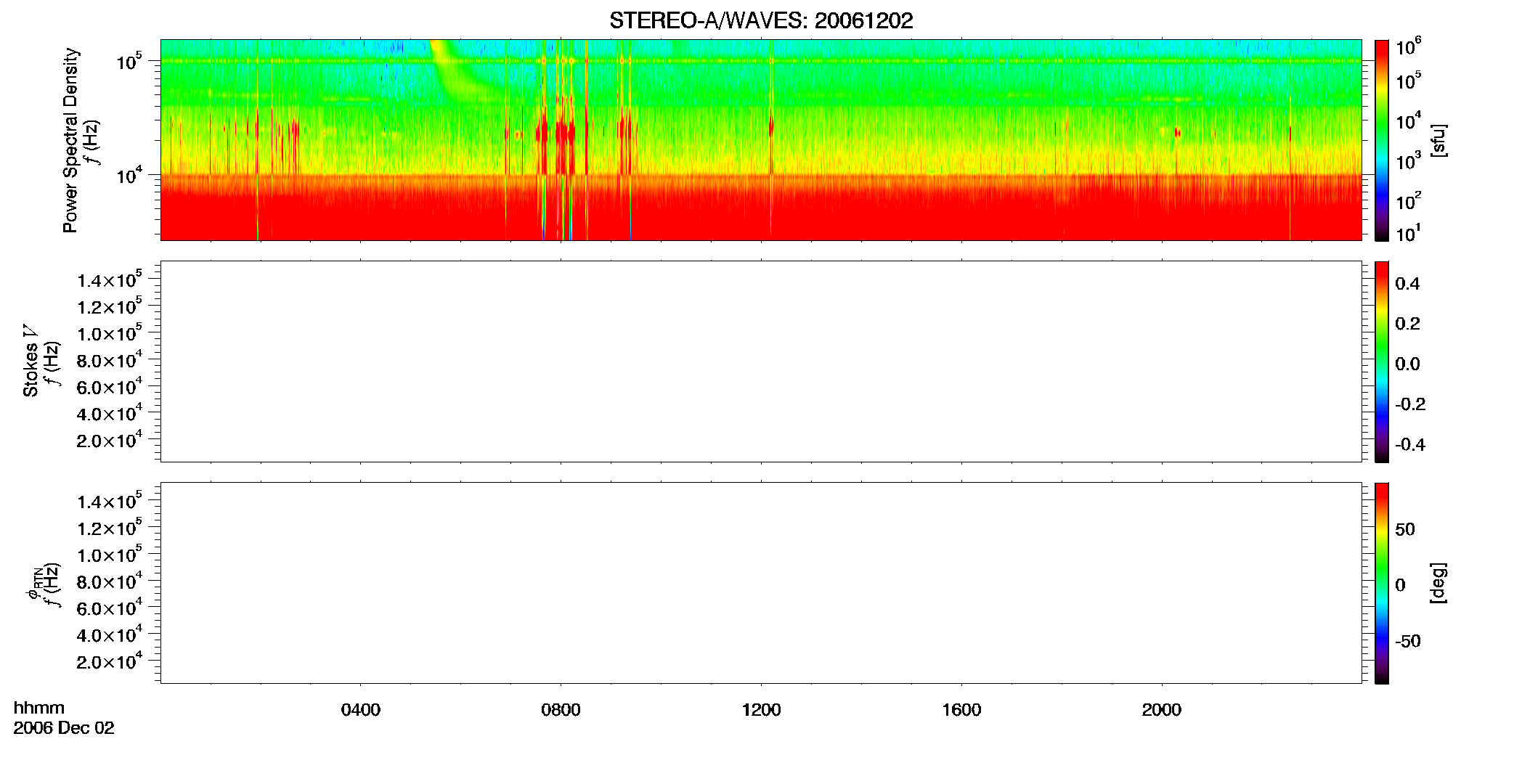Click the Power Spectral Density axis label
This screenshot has height=784, width=1522.
click(70, 140)
